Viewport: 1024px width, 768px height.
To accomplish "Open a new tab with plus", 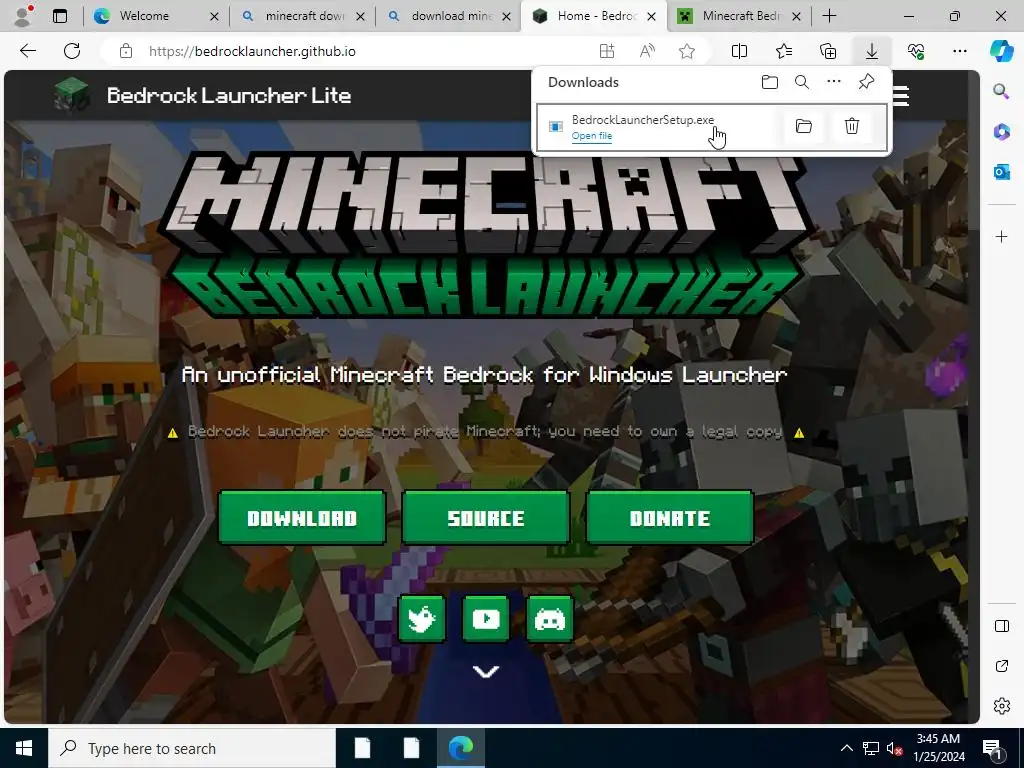I will 829,16.
